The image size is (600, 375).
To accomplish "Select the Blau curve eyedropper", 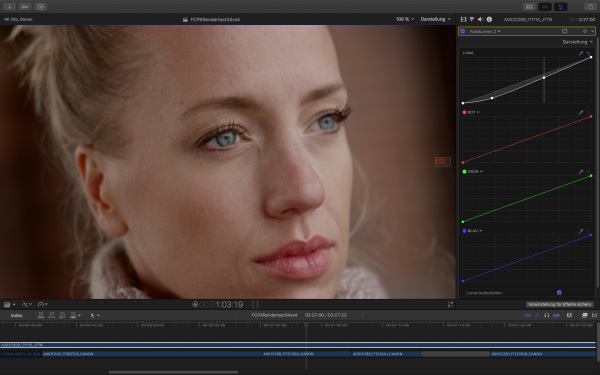I will tap(581, 231).
